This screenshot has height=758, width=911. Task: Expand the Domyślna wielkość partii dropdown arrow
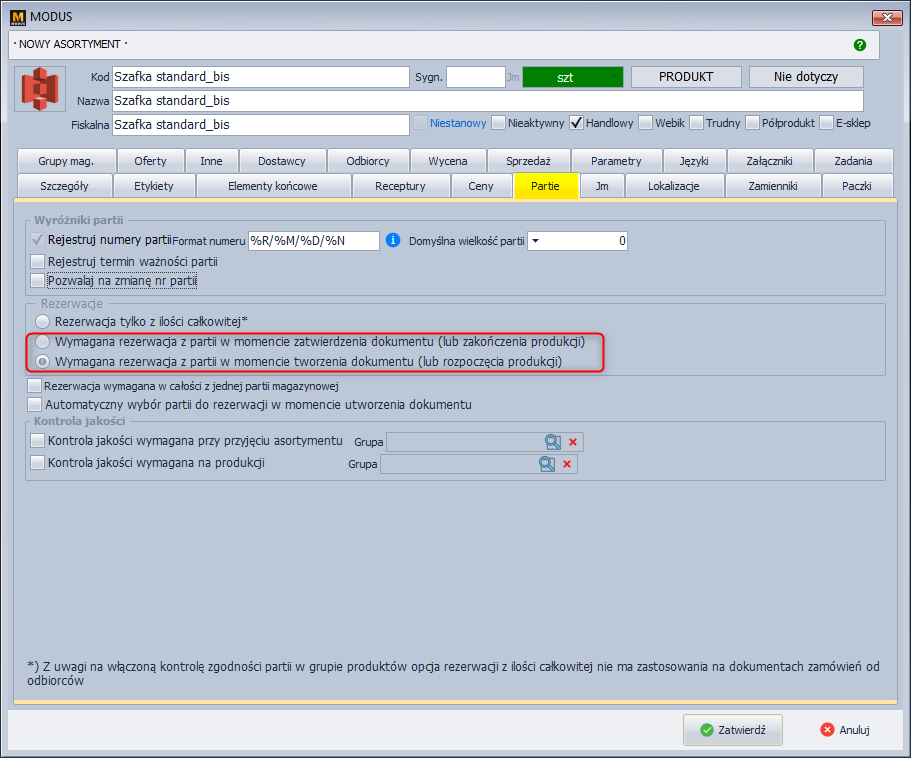(534, 241)
